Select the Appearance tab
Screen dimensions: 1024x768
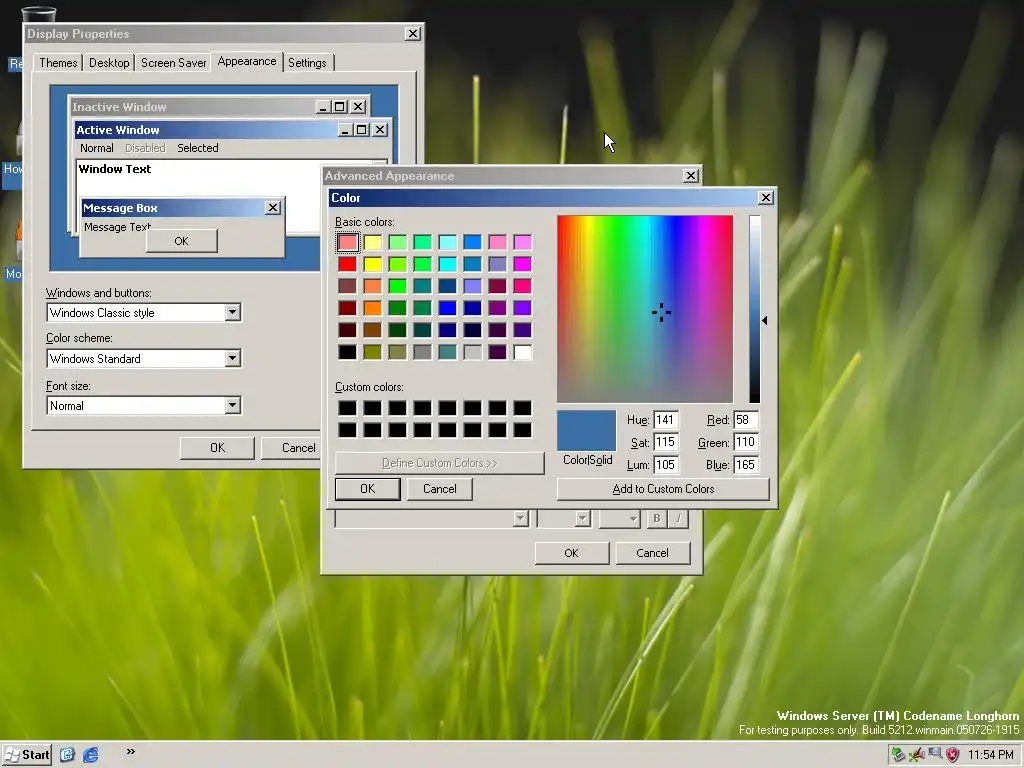pos(247,61)
